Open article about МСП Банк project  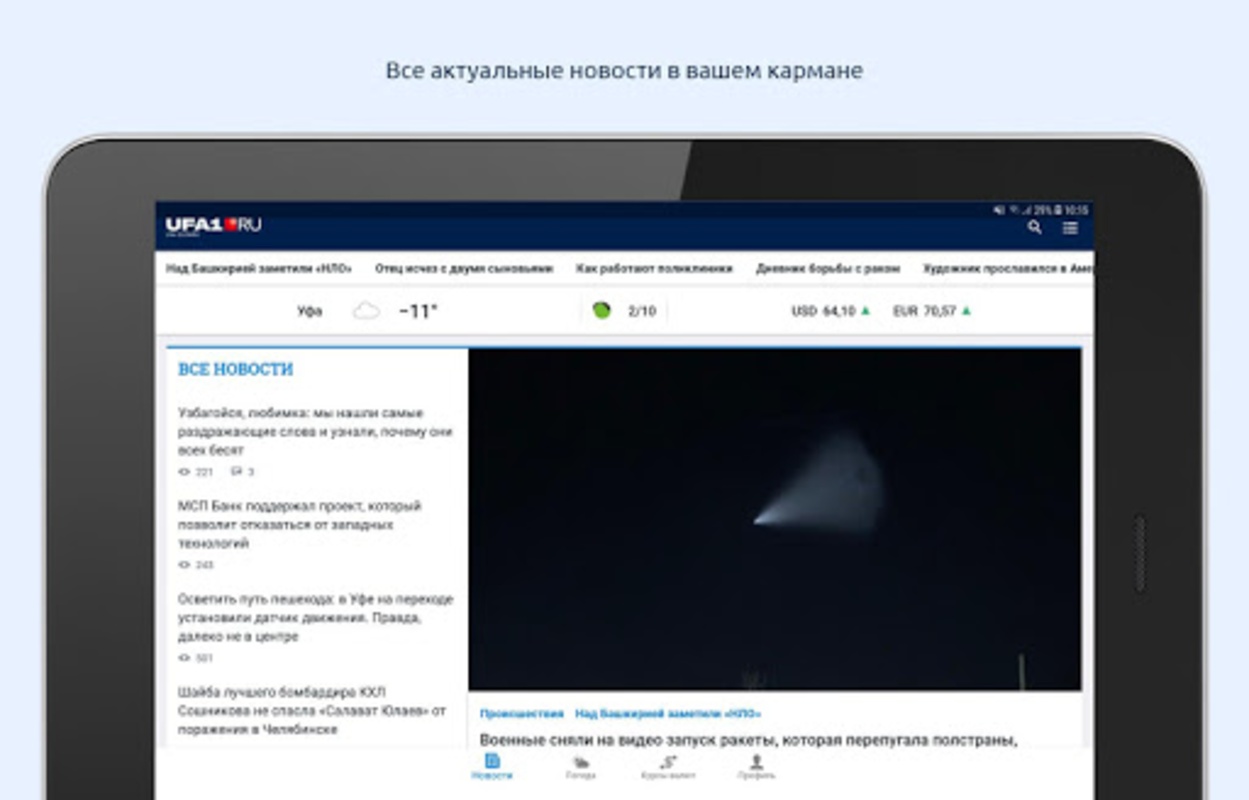300,525
